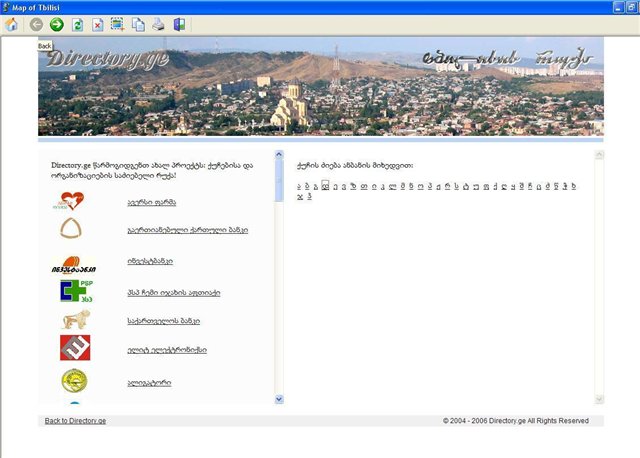Select street letter გ in the alphabet
This screenshot has width=640, height=458.
[316, 187]
